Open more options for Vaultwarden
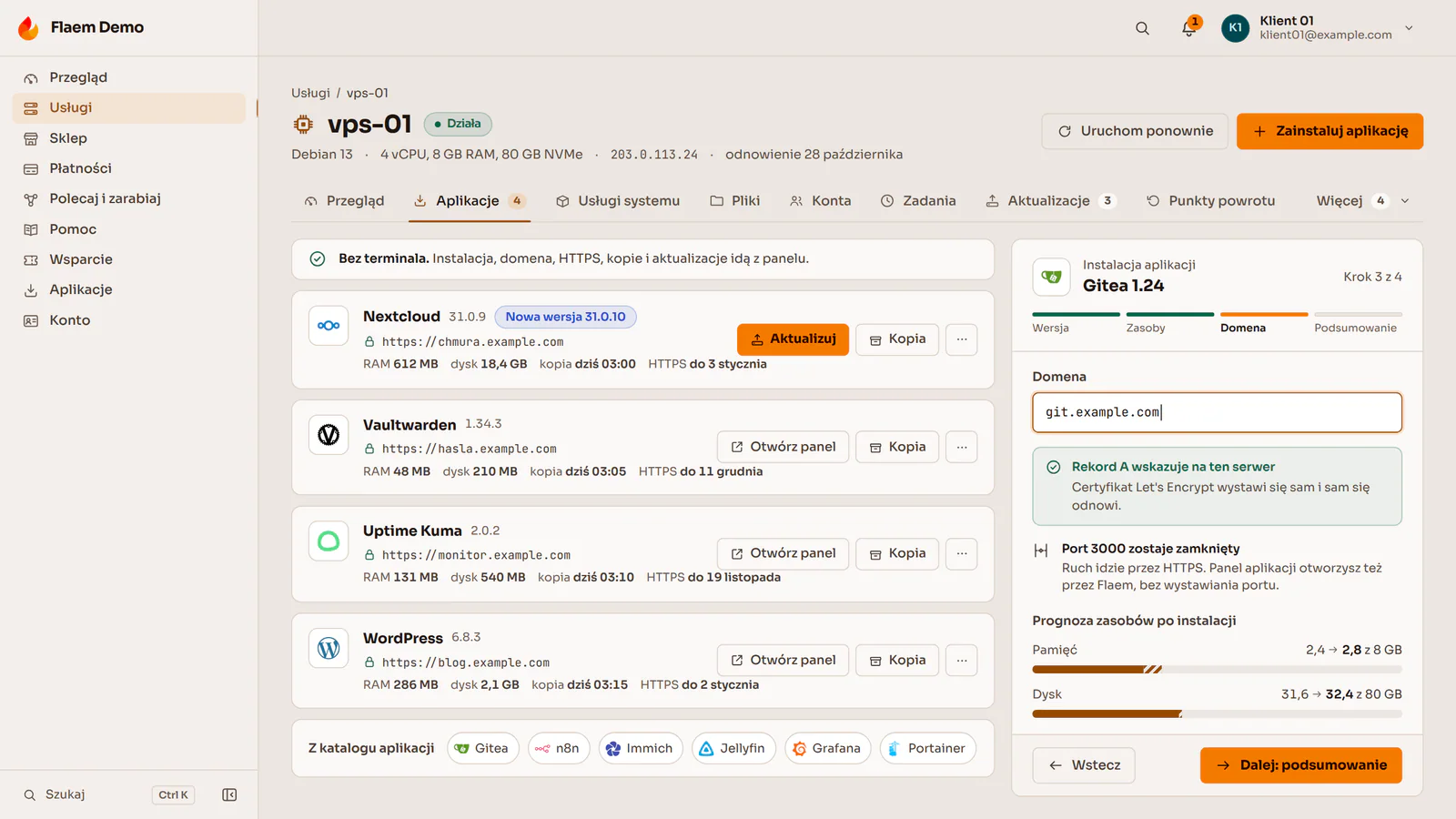1456x819 pixels. click(x=962, y=447)
